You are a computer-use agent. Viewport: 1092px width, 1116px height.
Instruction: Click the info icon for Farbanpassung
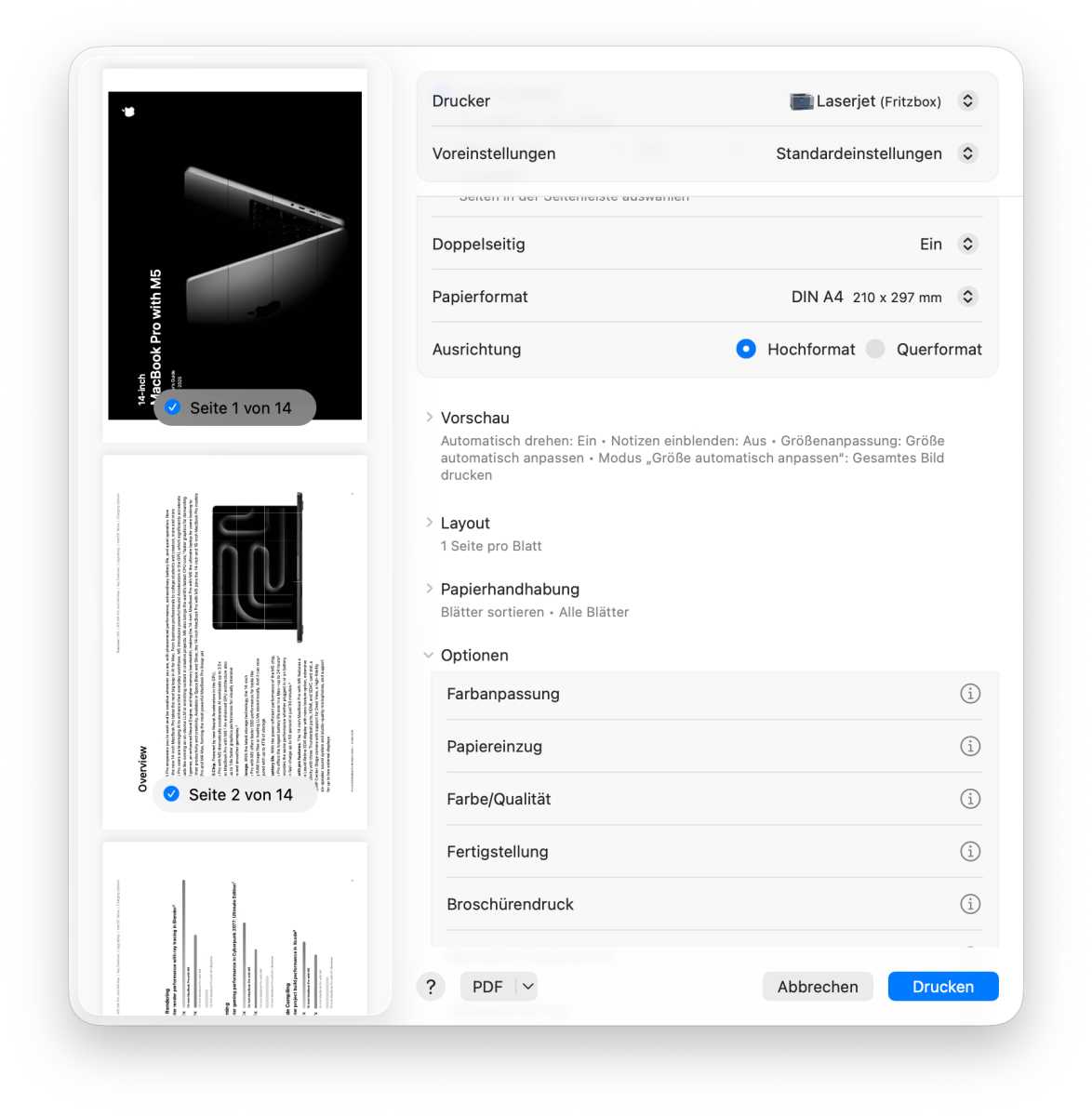970,693
